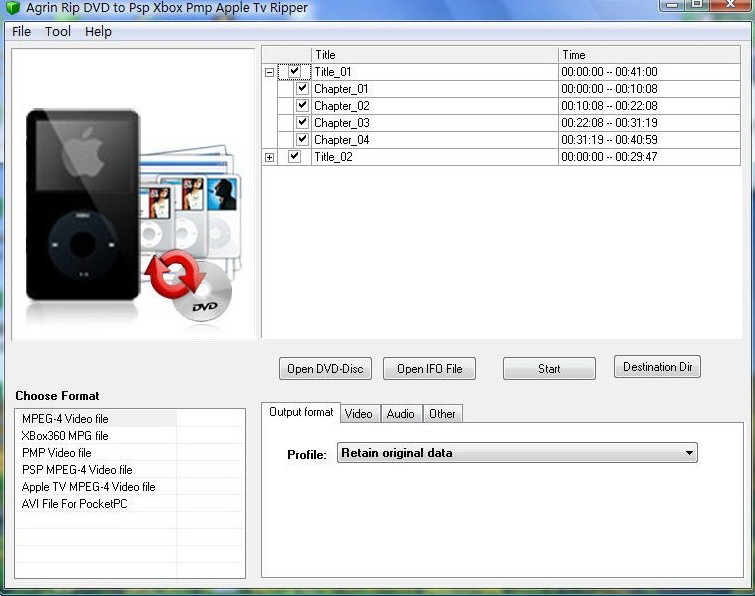Image resolution: width=755 pixels, height=596 pixels.
Task: Switch to the Other tab
Action: tap(442, 414)
